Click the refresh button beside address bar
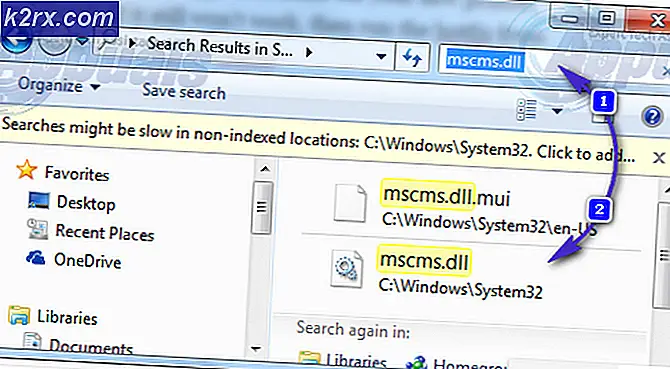670x369 pixels. [412, 58]
